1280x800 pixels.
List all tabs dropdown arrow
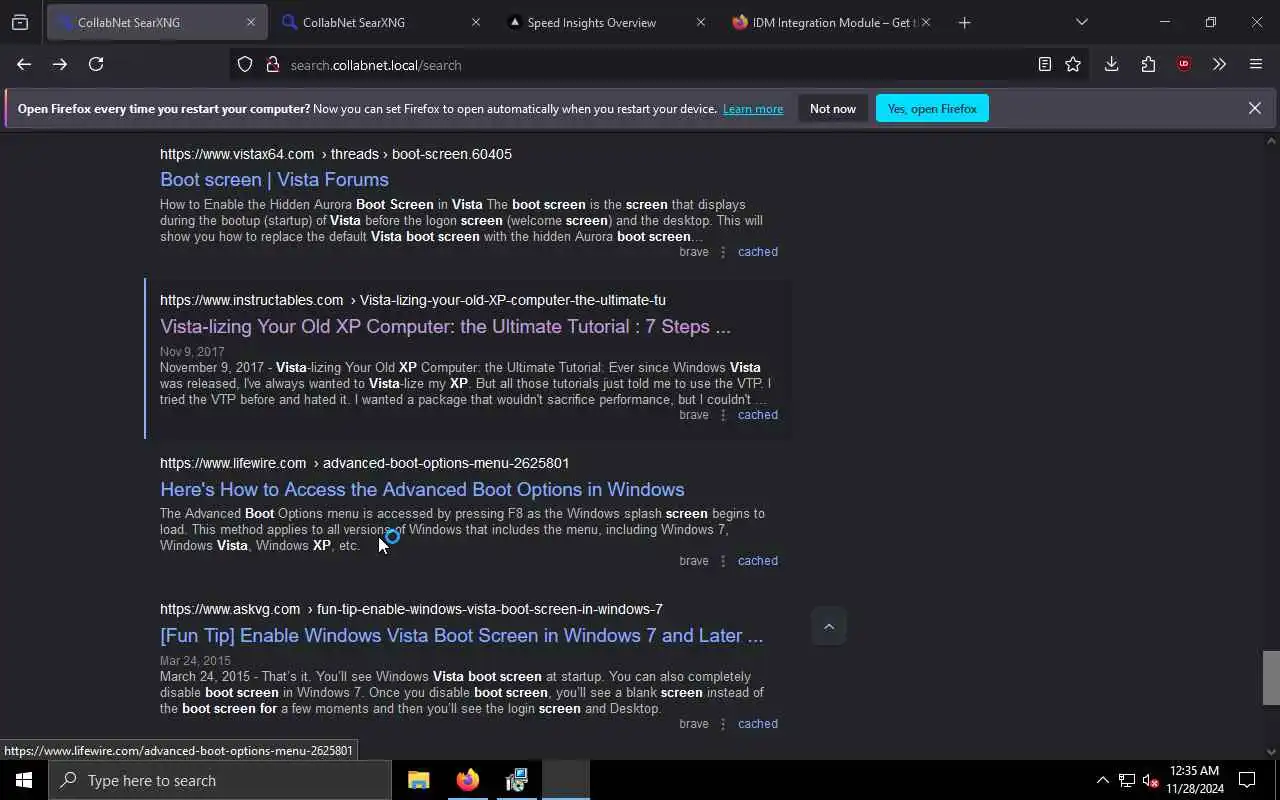click(1081, 22)
